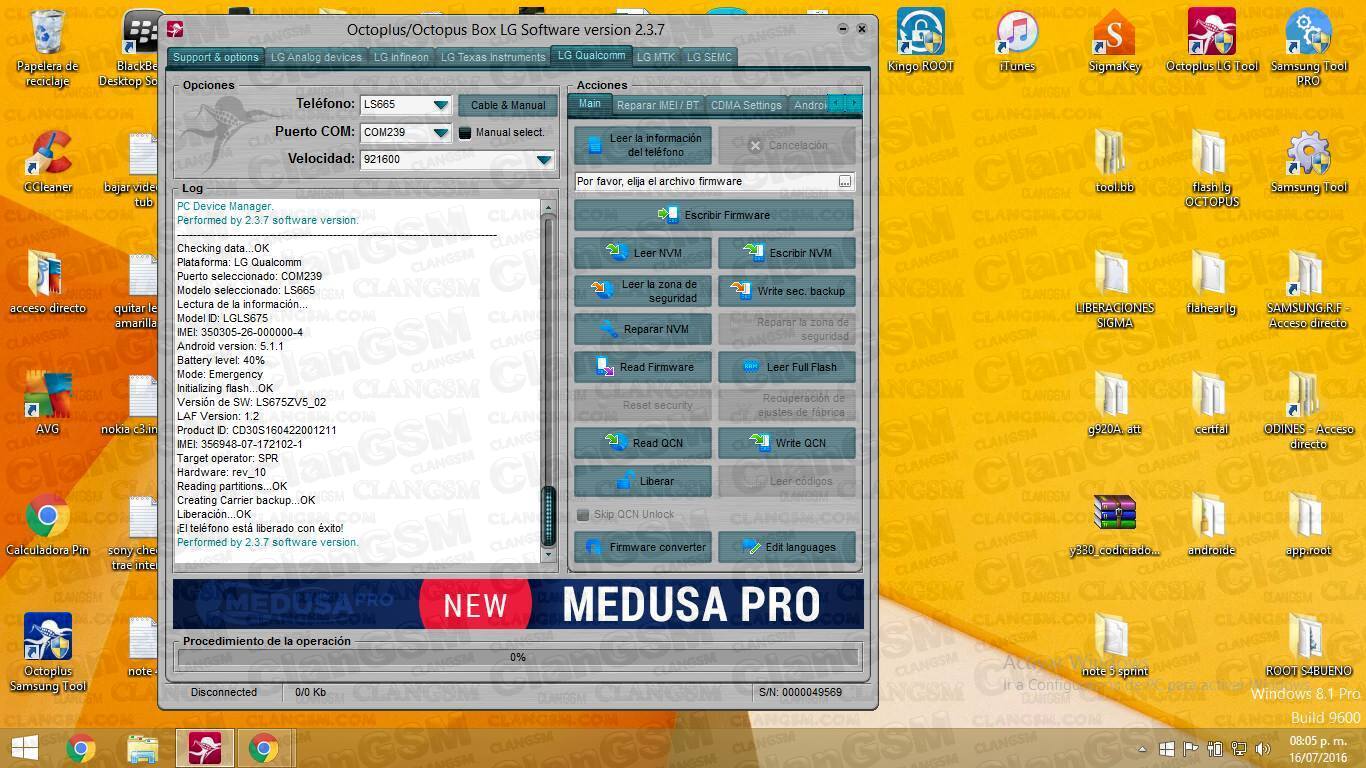Viewport: 1366px width, 768px height.
Task: Open Reparar IMEI / BT actions tab
Action: [658, 104]
